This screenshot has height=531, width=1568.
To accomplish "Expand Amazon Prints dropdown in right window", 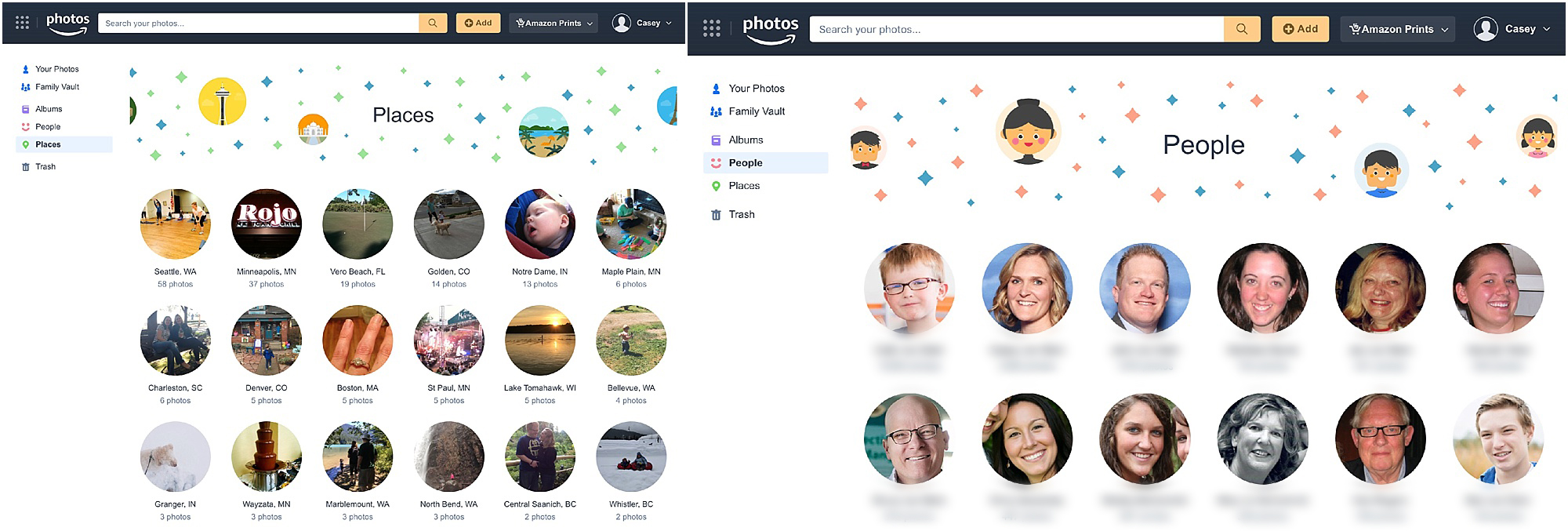I will point(1397,29).
